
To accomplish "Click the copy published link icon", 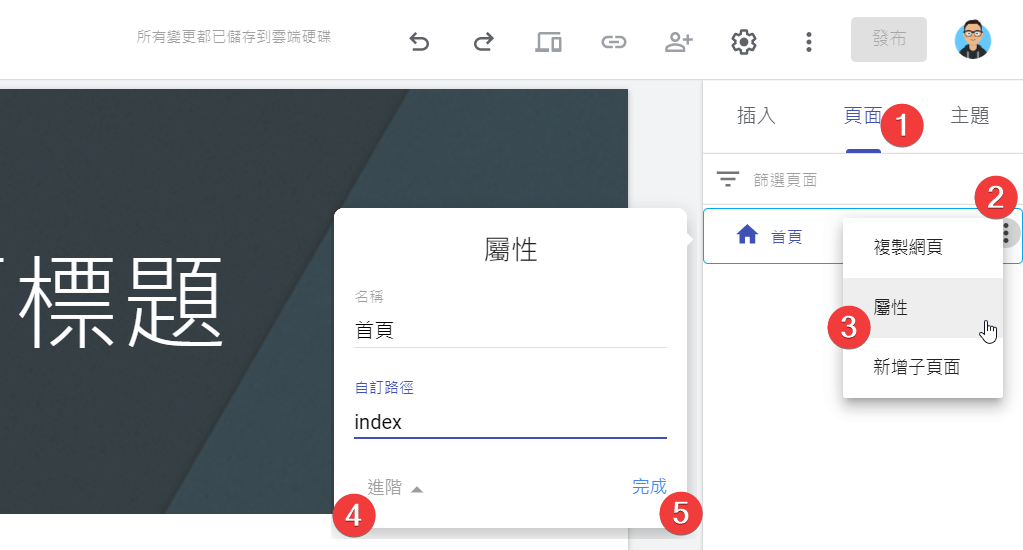I will 613,42.
